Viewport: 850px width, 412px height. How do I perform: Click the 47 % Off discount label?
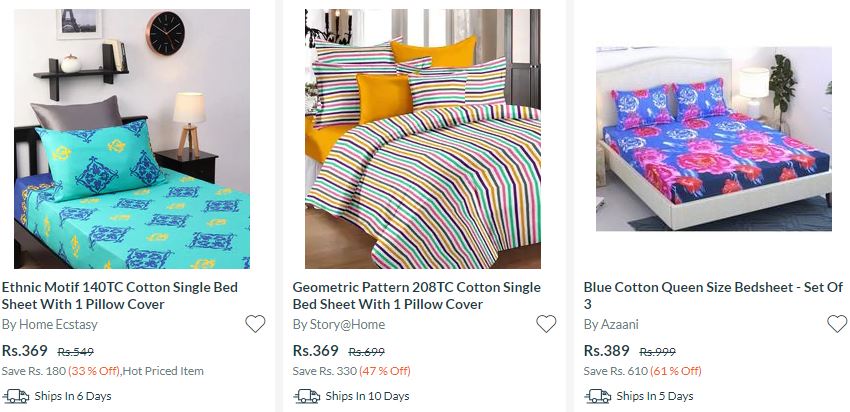click(385, 371)
